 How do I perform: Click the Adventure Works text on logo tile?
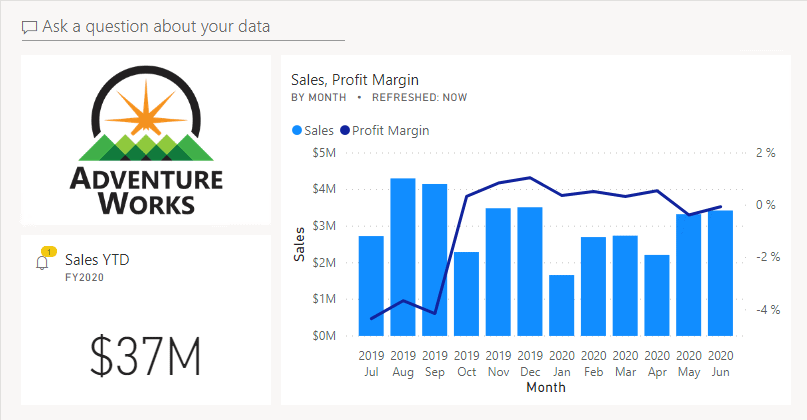(146, 192)
